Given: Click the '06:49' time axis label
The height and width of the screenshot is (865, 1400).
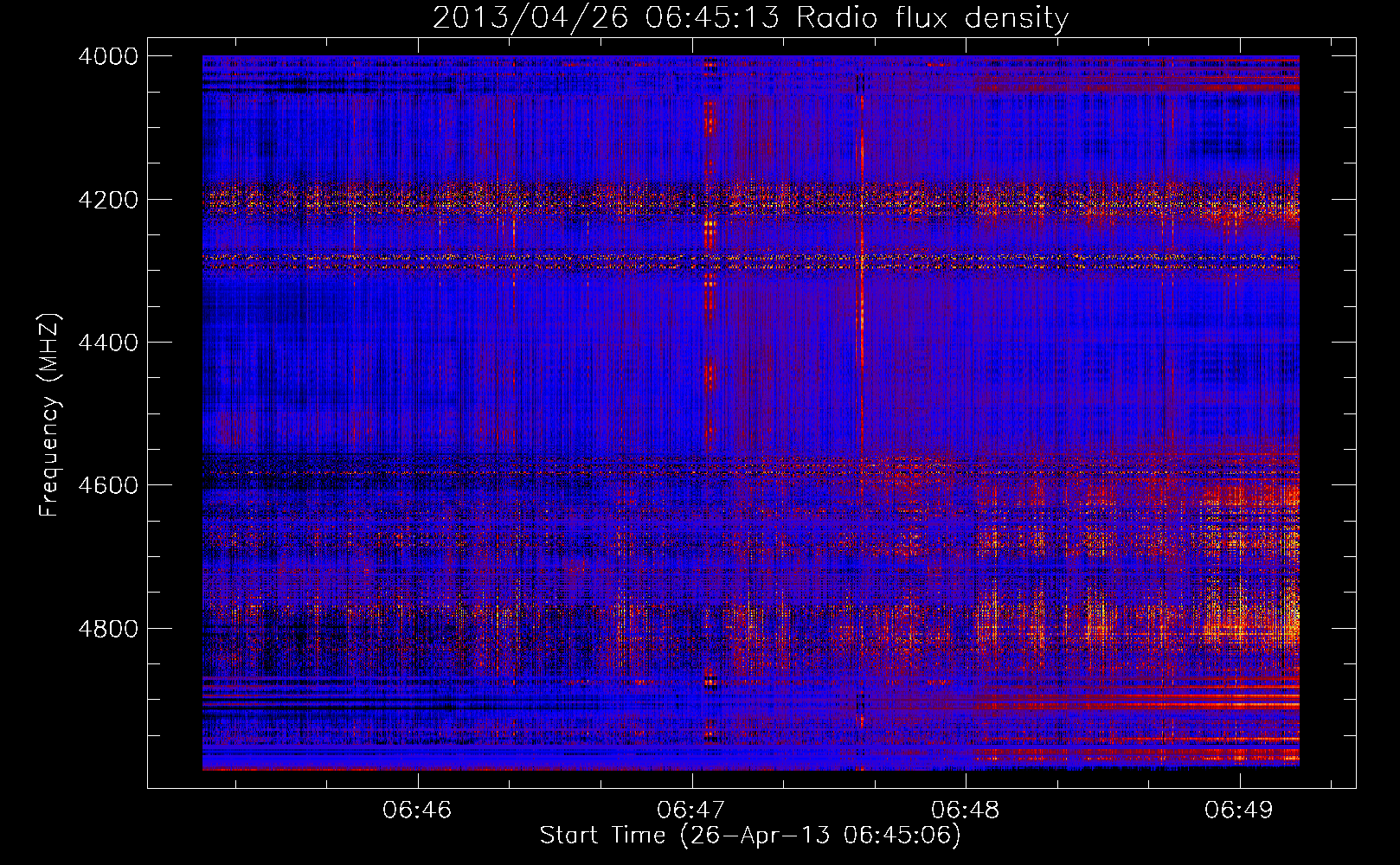Looking at the screenshot, I should click(1239, 810).
